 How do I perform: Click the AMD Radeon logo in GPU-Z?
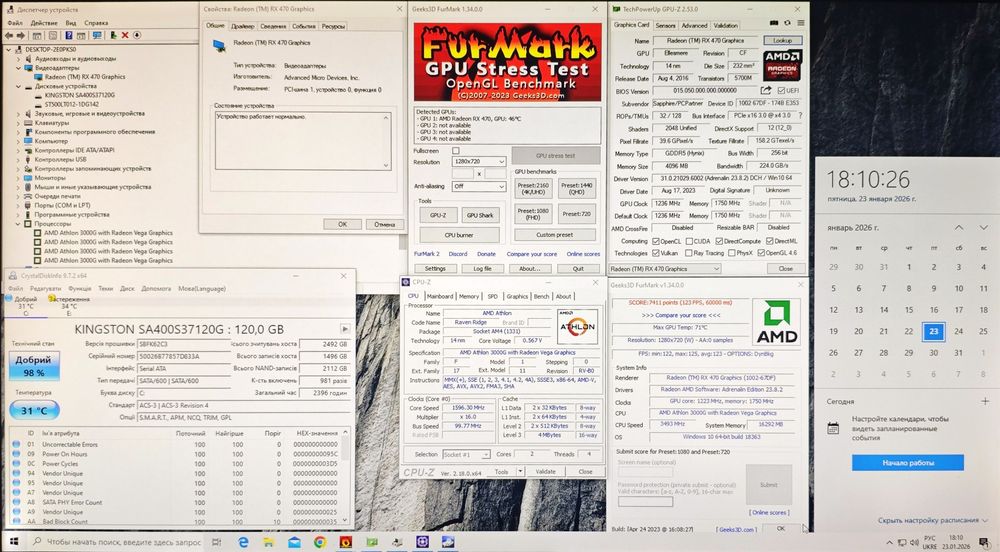[x=782, y=64]
